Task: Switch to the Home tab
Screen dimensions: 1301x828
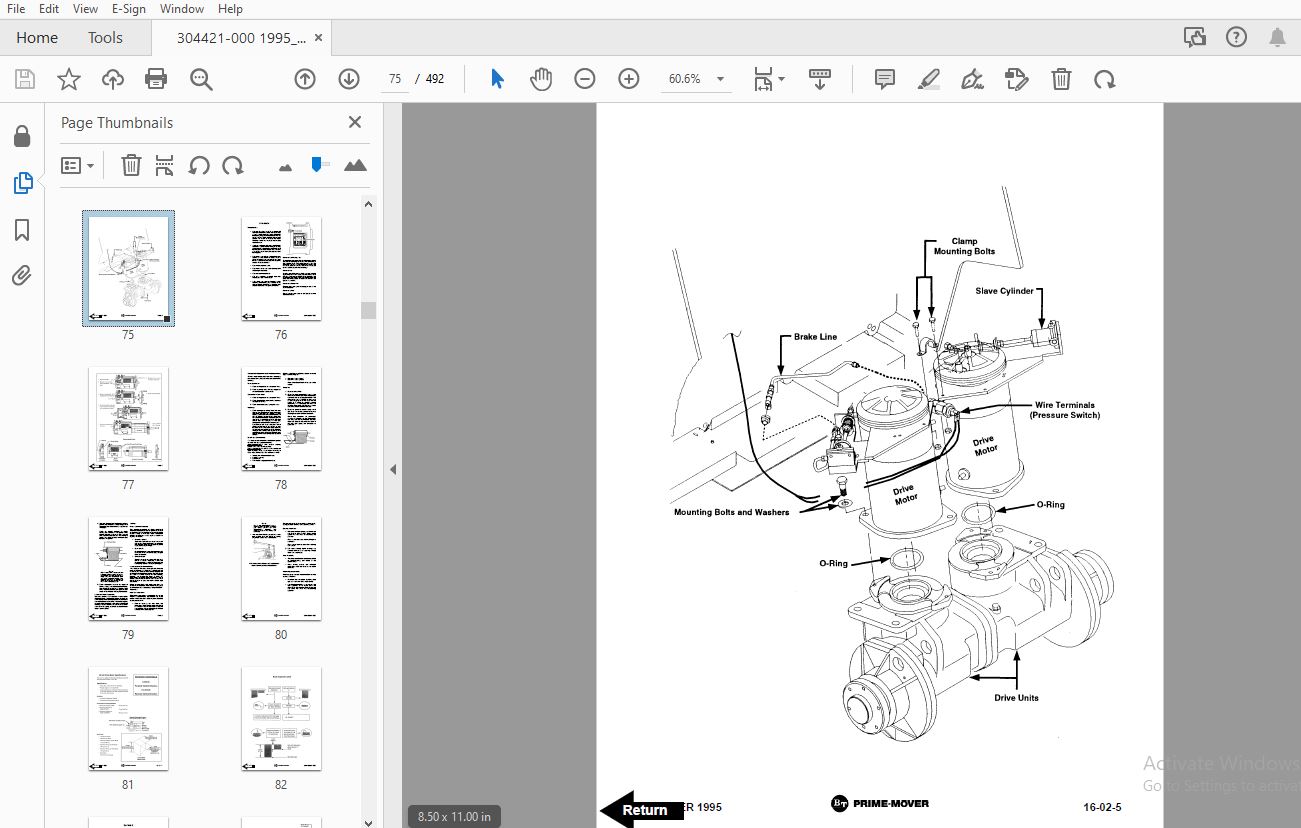Action: [x=37, y=38]
